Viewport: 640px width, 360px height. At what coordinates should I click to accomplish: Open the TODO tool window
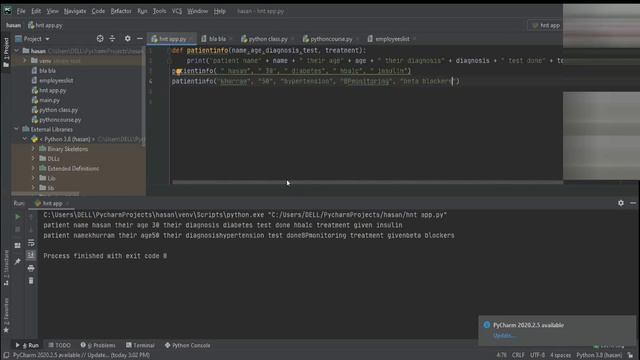[x=60, y=345]
